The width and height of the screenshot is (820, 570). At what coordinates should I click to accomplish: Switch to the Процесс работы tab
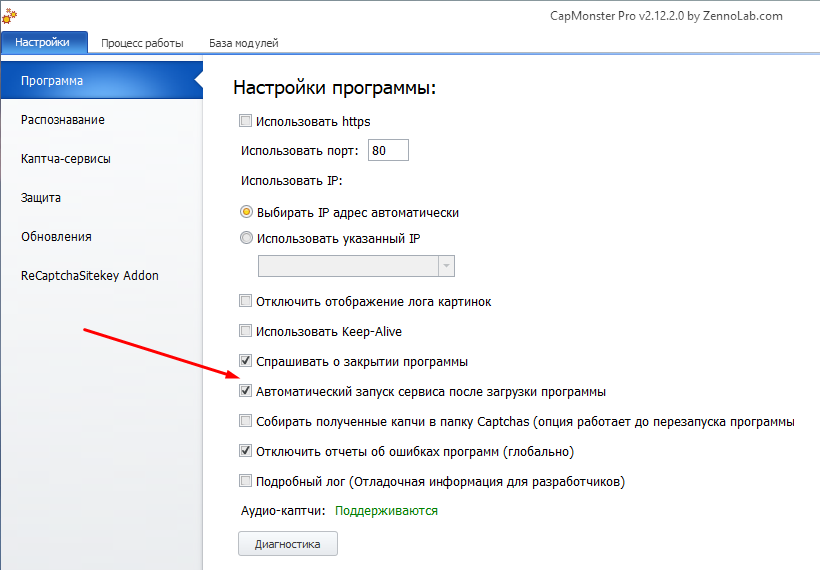tap(142, 43)
